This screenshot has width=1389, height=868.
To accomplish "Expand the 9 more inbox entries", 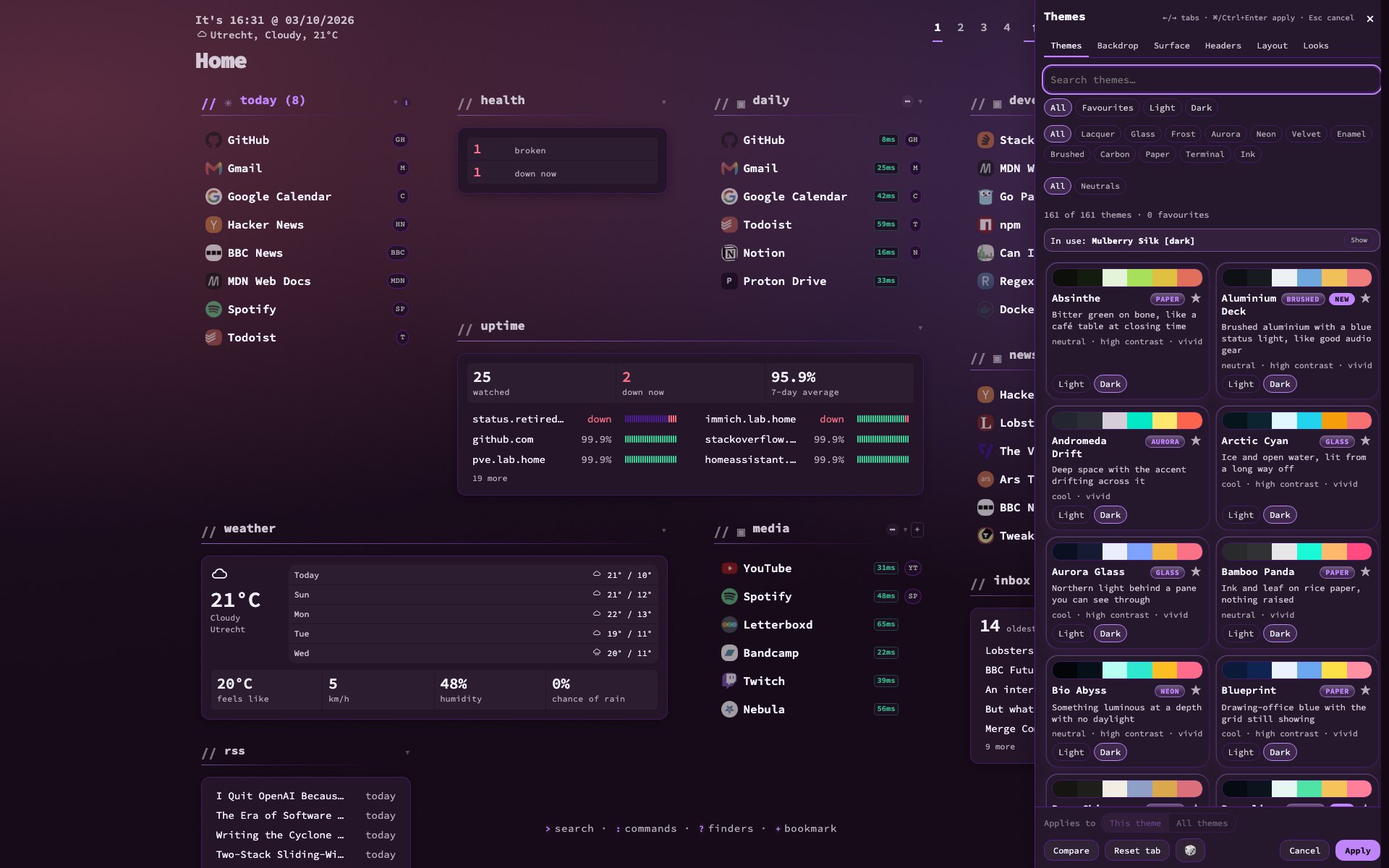I will (x=1000, y=747).
